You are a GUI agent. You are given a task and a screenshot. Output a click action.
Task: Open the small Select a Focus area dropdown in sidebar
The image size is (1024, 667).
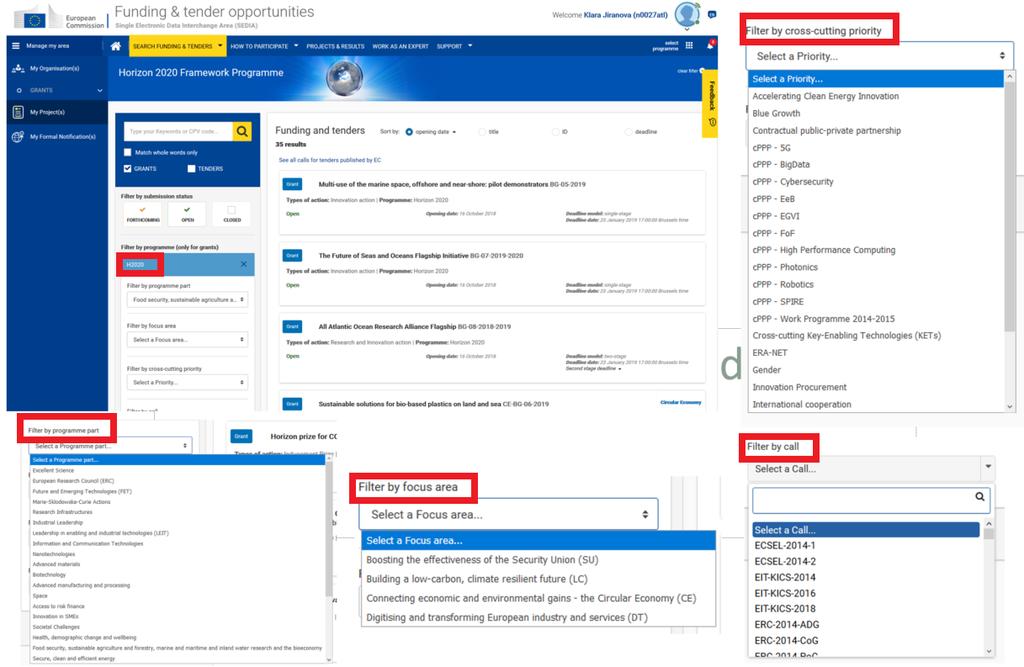coord(187,340)
